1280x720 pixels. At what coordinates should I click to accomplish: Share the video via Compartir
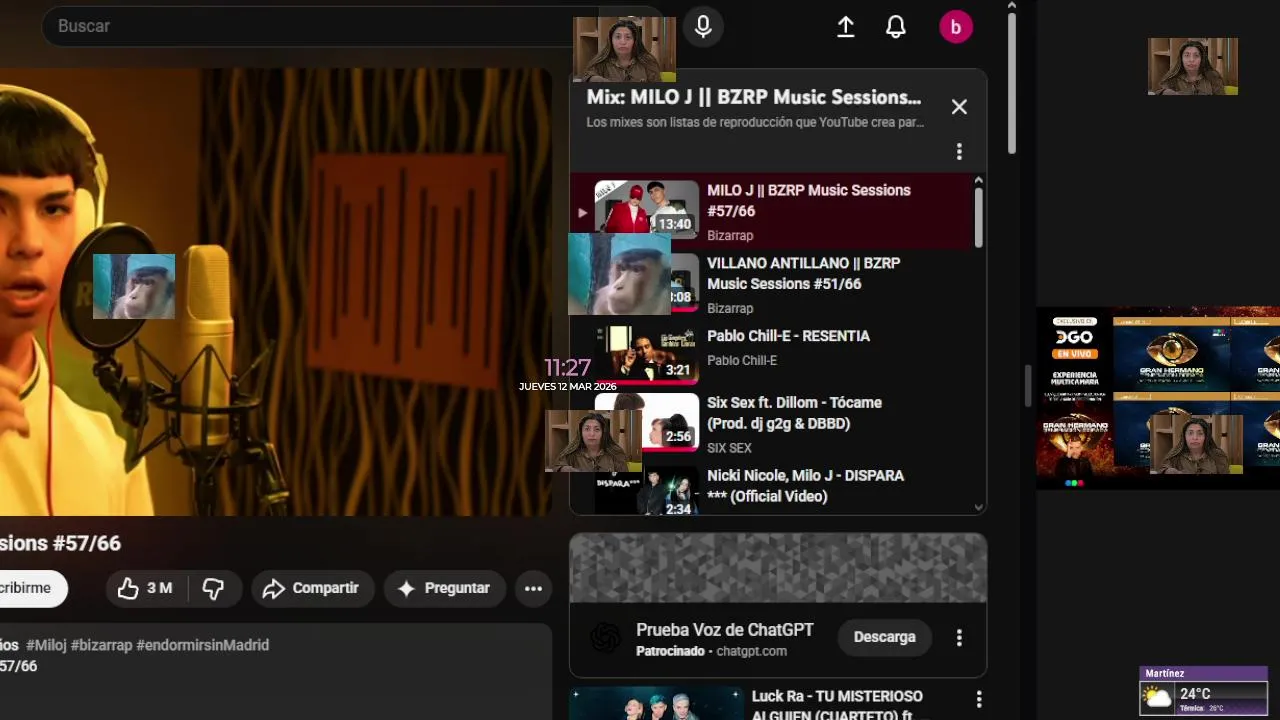(312, 588)
